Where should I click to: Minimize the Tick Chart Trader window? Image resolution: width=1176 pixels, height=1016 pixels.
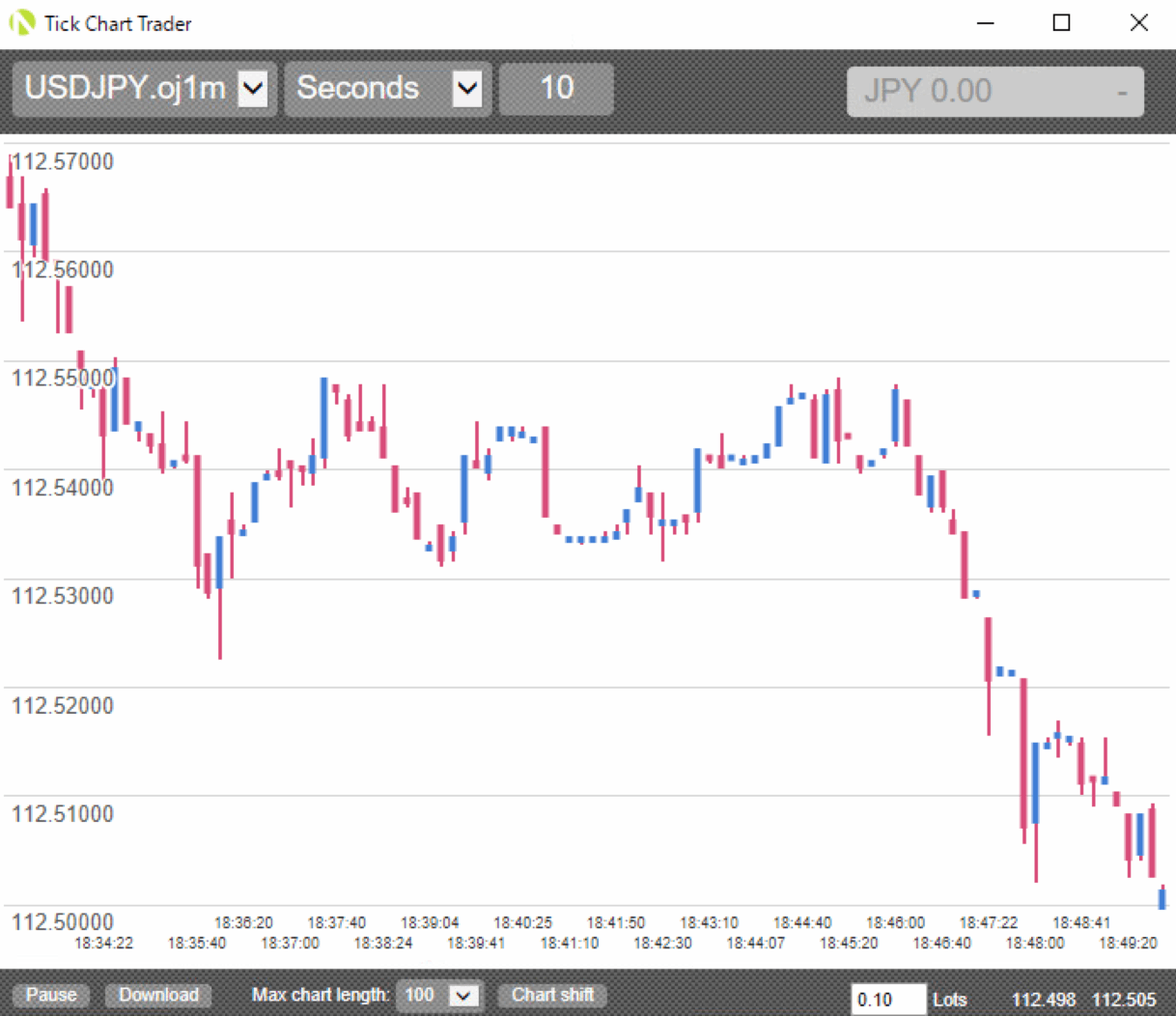985,23
